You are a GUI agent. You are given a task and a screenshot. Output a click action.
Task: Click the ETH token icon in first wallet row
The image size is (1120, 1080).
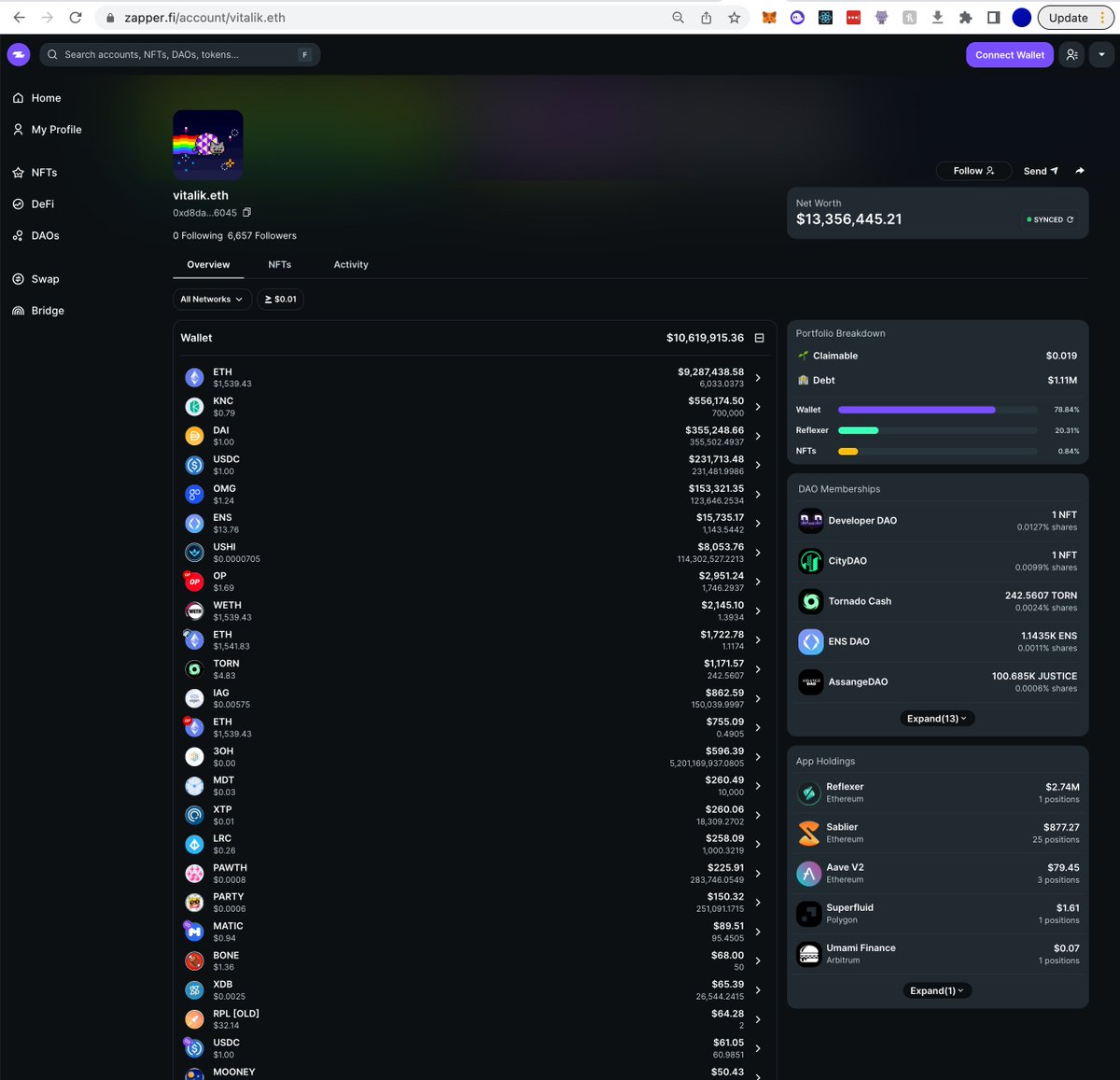(194, 377)
